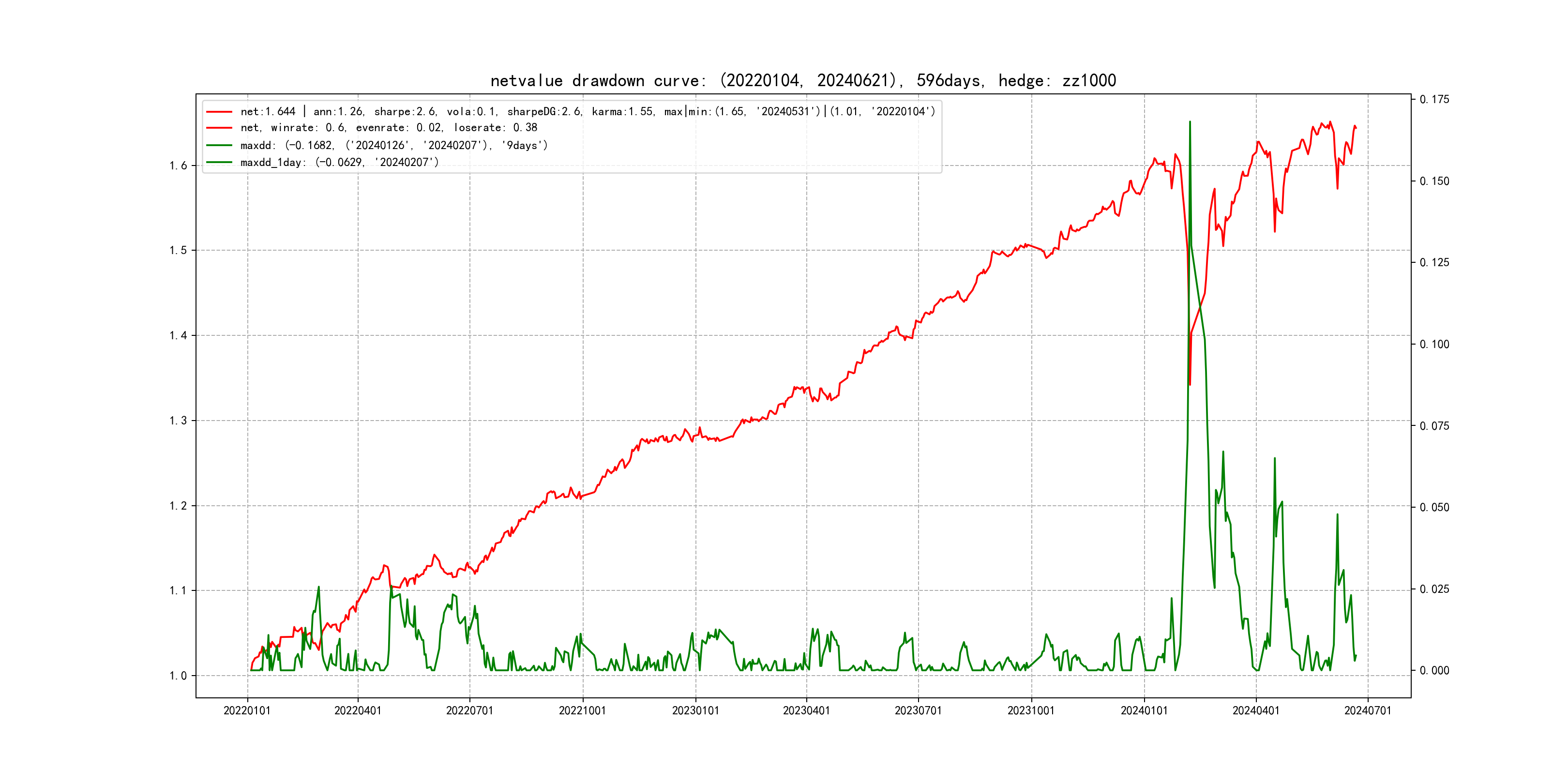Click the 1.0 left y-axis tick label

click(179, 676)
